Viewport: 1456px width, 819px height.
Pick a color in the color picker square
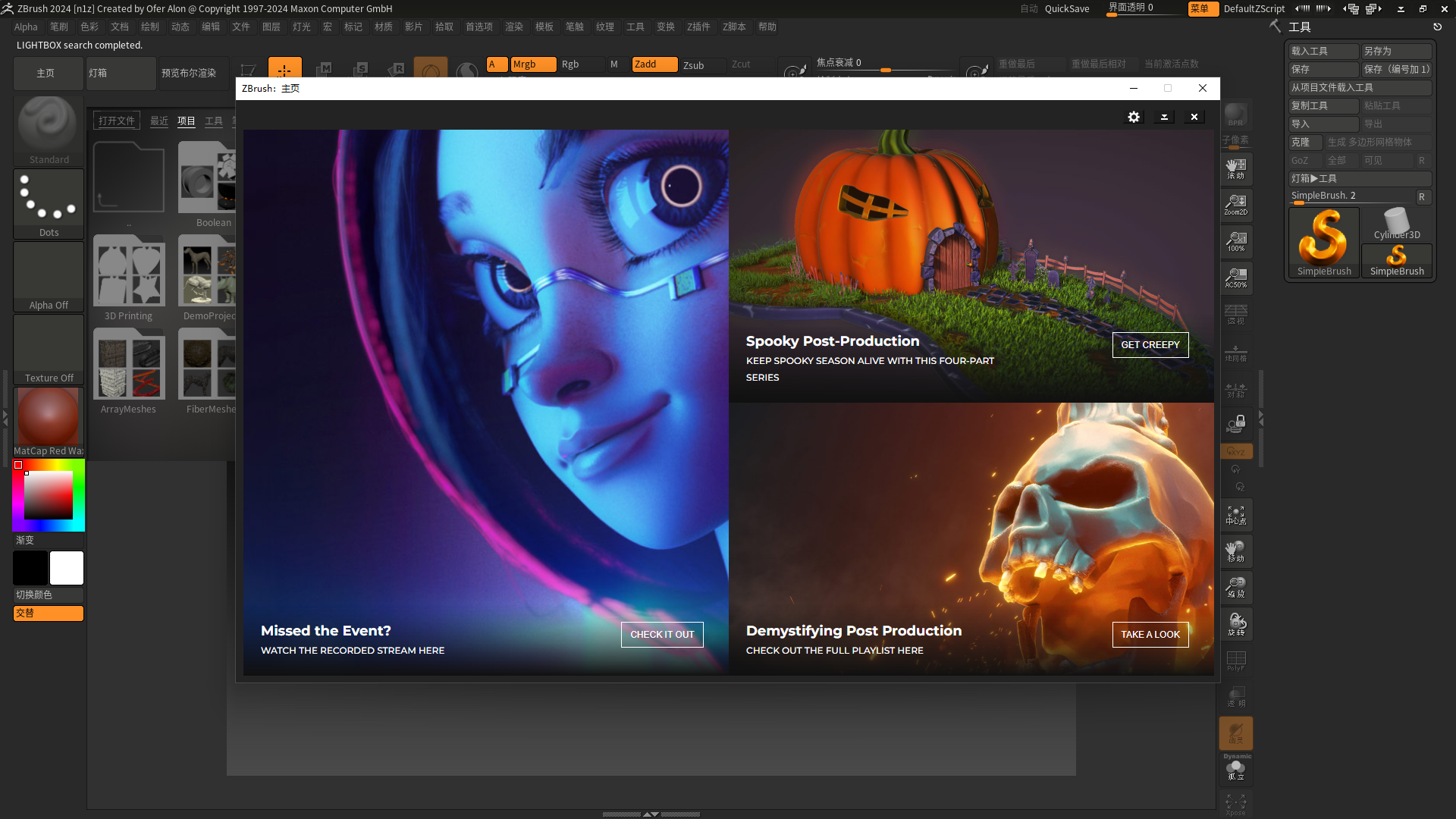click(x=49, y=495)
